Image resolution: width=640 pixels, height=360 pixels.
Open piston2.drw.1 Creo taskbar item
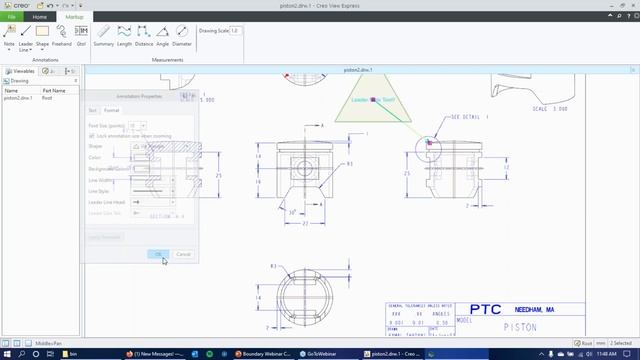pos(392,354)
